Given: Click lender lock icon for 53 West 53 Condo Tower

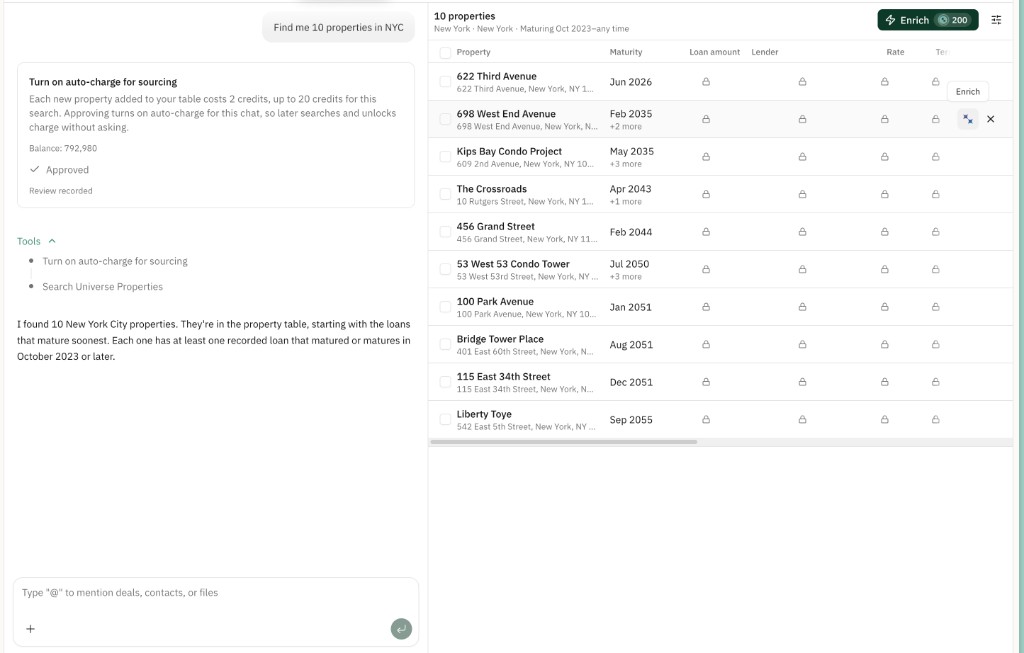Looking at the screenshot, I should pos(802,269).
